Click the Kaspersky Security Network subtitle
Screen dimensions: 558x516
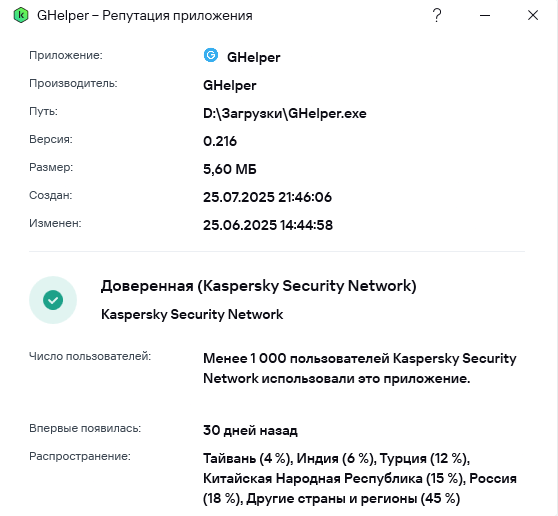(192, 315)
